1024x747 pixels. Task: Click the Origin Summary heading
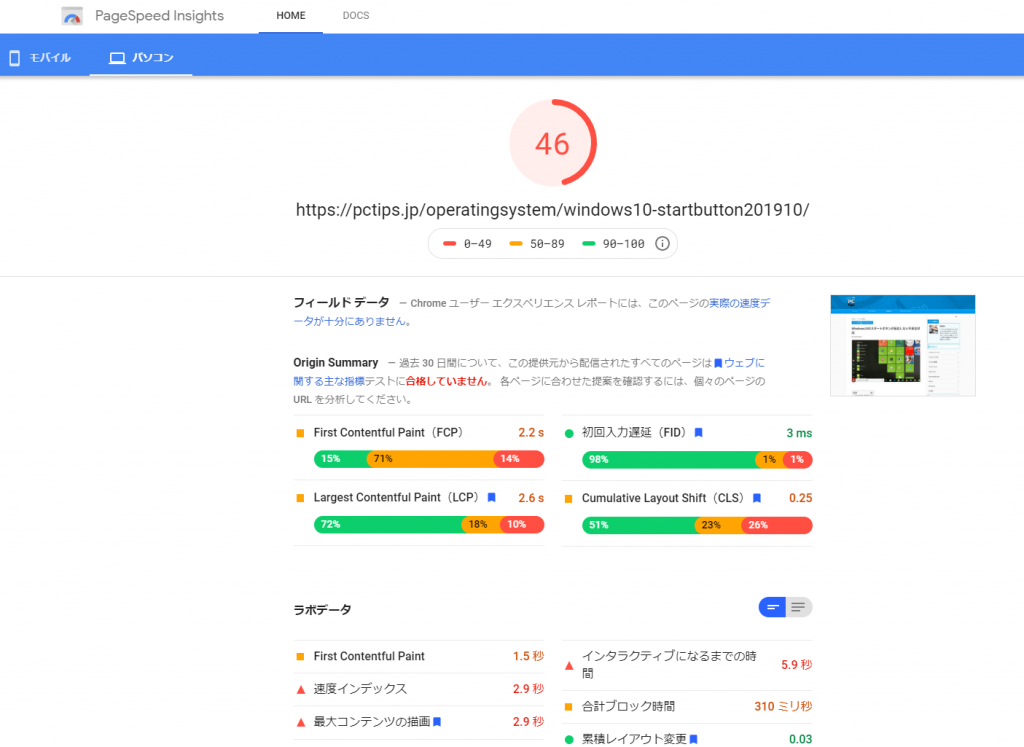336,362
